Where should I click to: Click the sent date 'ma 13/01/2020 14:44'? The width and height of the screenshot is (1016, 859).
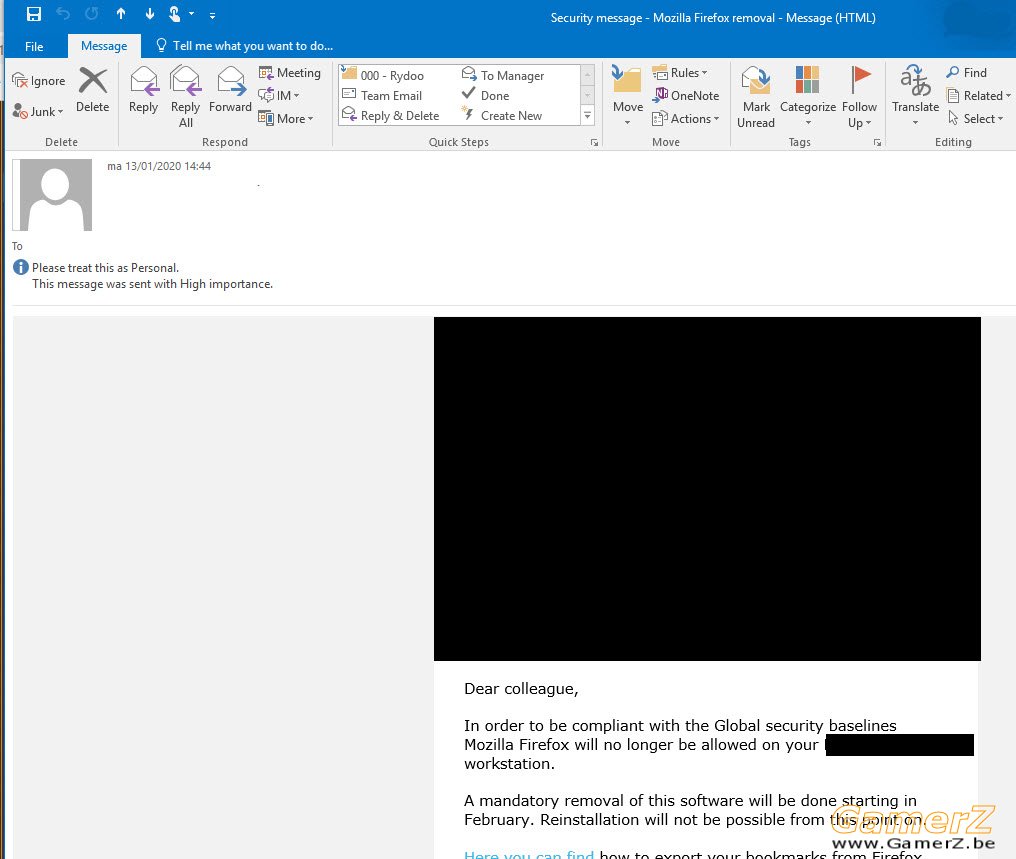(159, 166)
